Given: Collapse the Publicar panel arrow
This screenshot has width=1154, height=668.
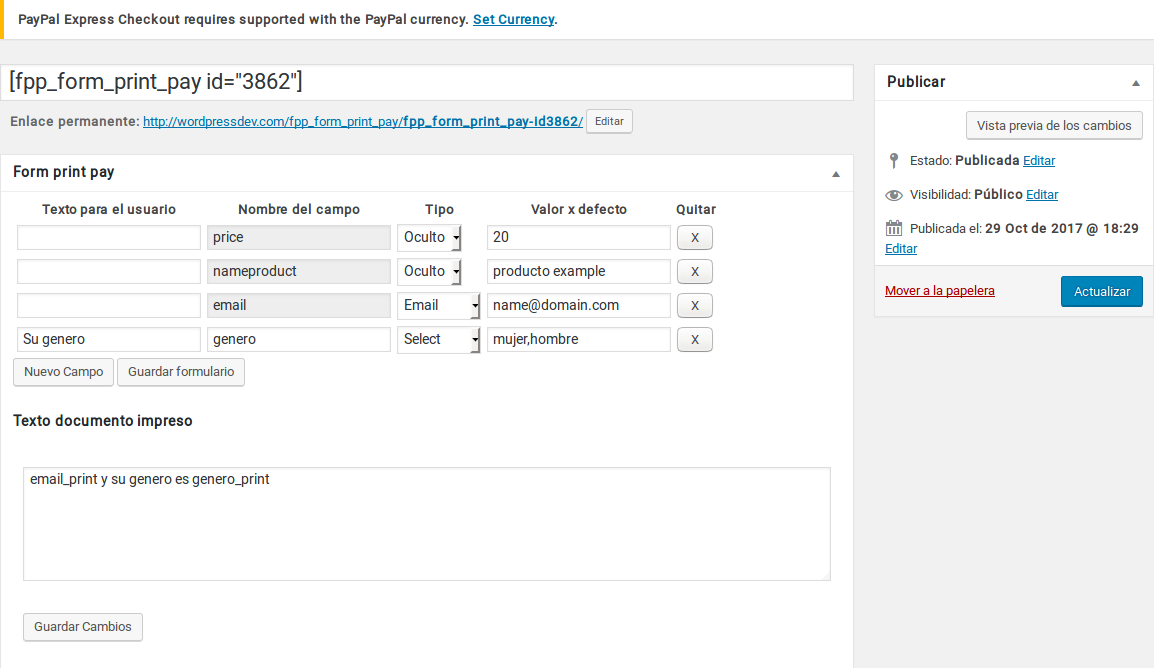Looking at the screenshot, I should point(1136,83).
